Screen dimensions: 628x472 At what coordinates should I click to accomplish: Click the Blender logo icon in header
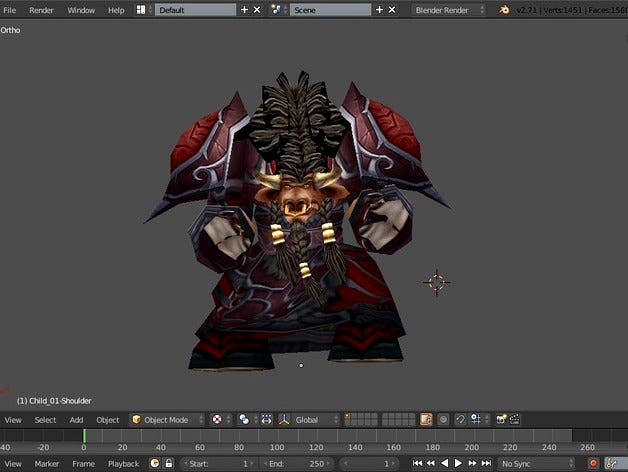(x=505, y=10)
